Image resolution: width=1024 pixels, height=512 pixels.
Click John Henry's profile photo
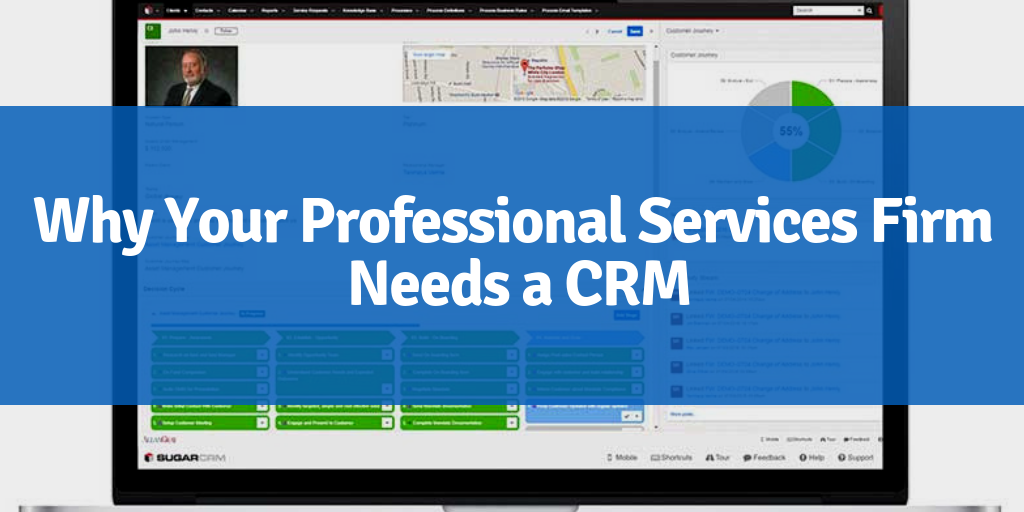[191, 76]
